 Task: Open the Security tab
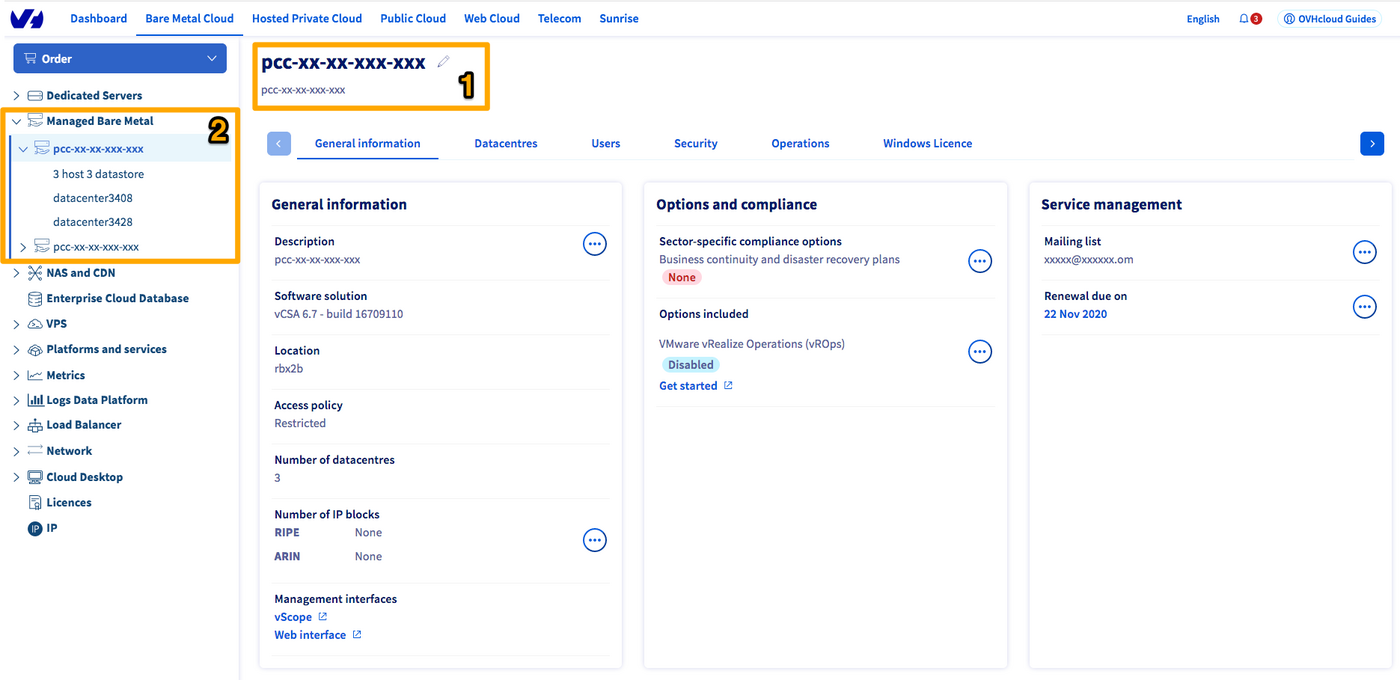[x=695, y=144]
